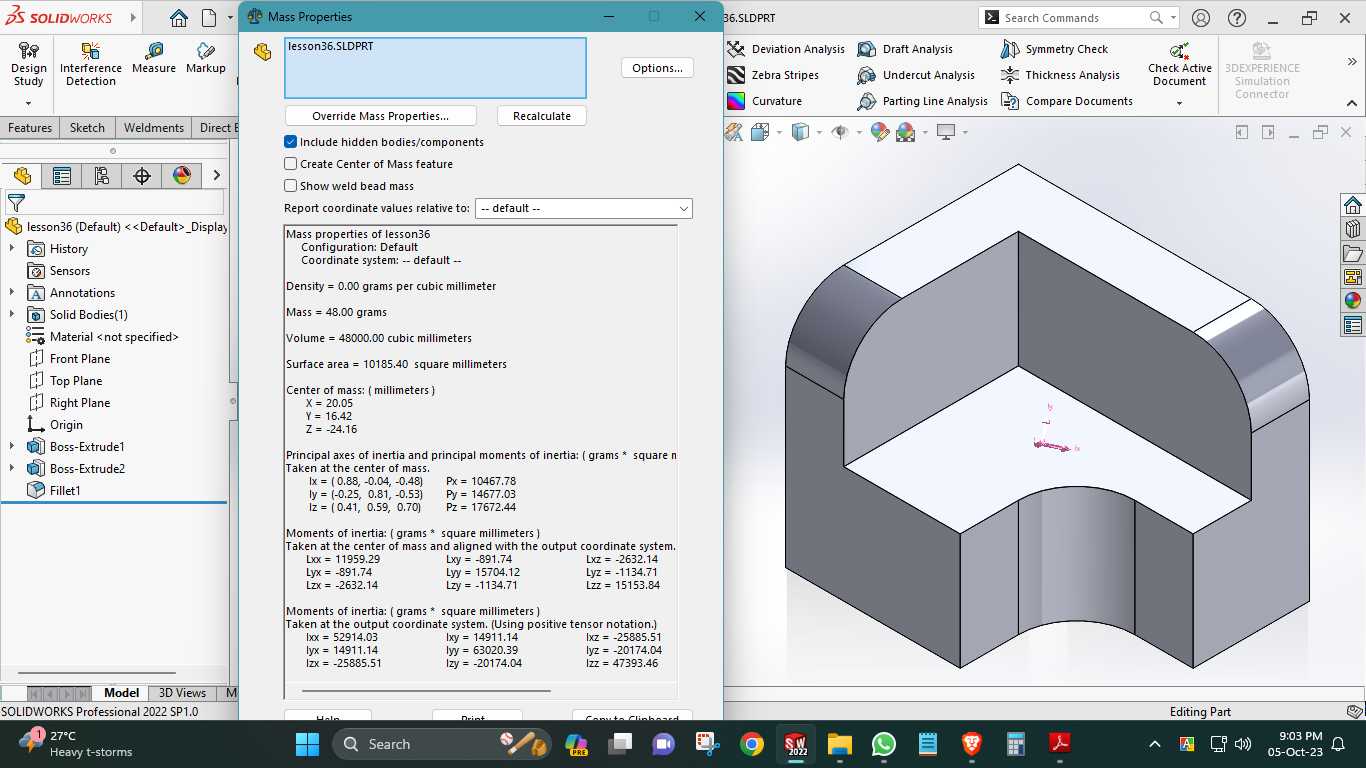The image size is (1366, 768).
Task: Switch to the Sketch tab
Action: (x=87, y=128)
